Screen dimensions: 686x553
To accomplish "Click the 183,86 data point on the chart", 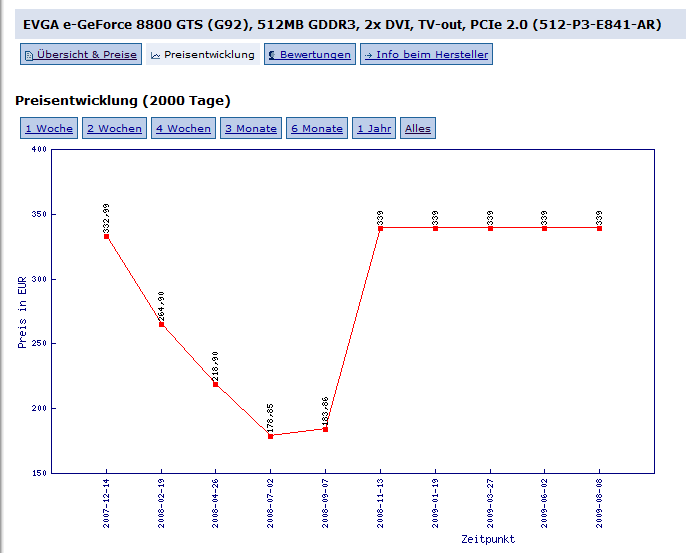I will (326, 430).
